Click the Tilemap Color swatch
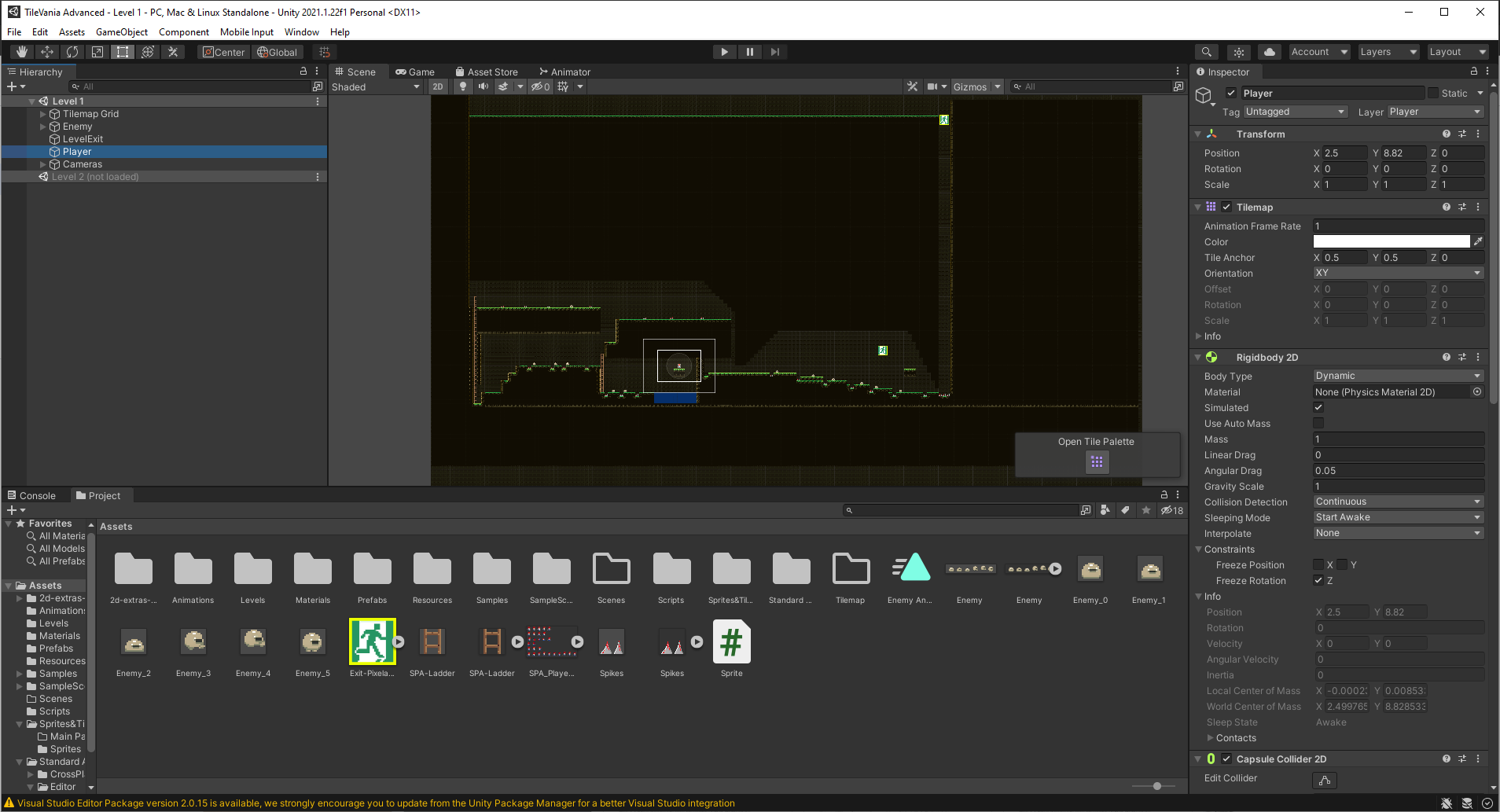 1391,241
